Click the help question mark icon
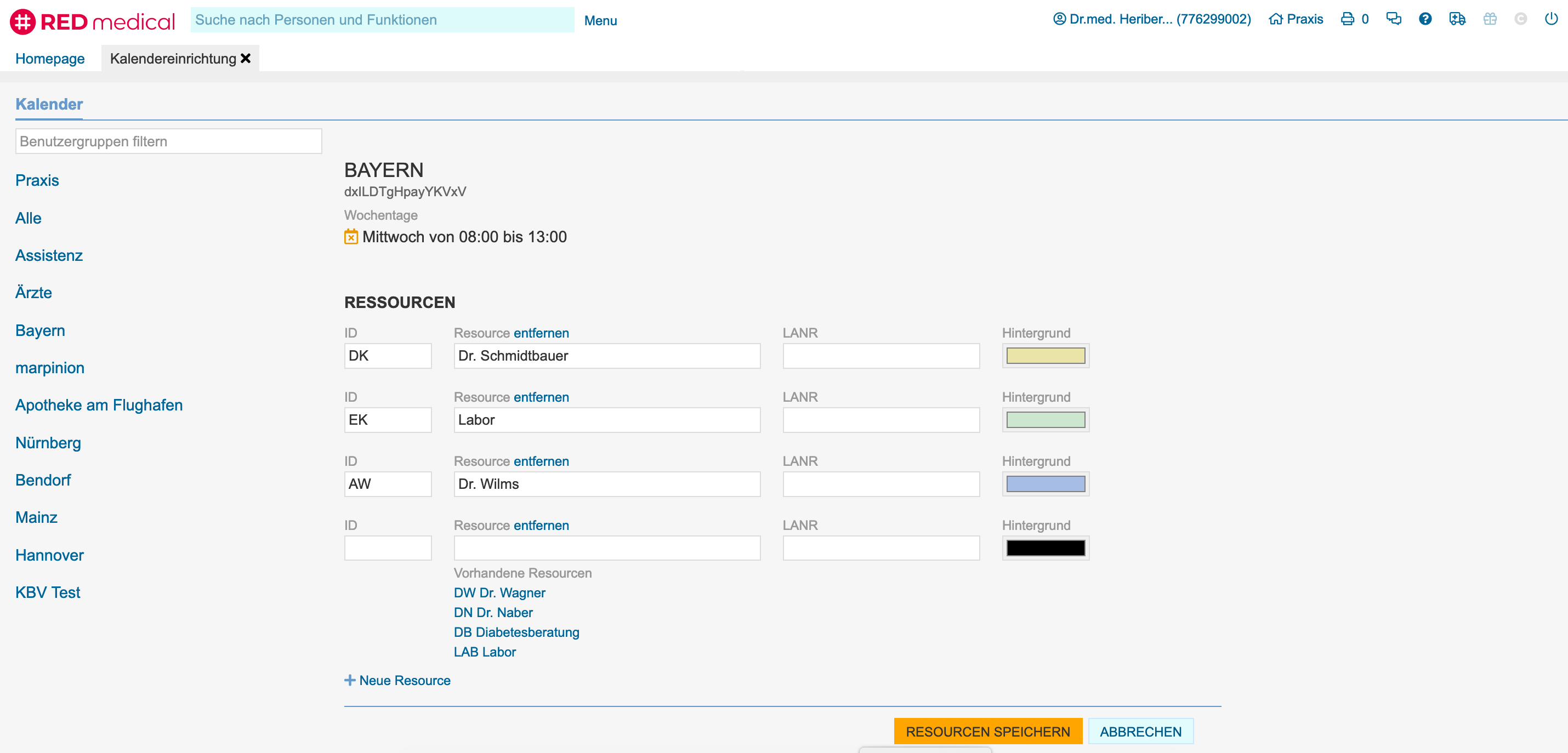This screenshot has height=753, width=1568. coord(1425,19)
